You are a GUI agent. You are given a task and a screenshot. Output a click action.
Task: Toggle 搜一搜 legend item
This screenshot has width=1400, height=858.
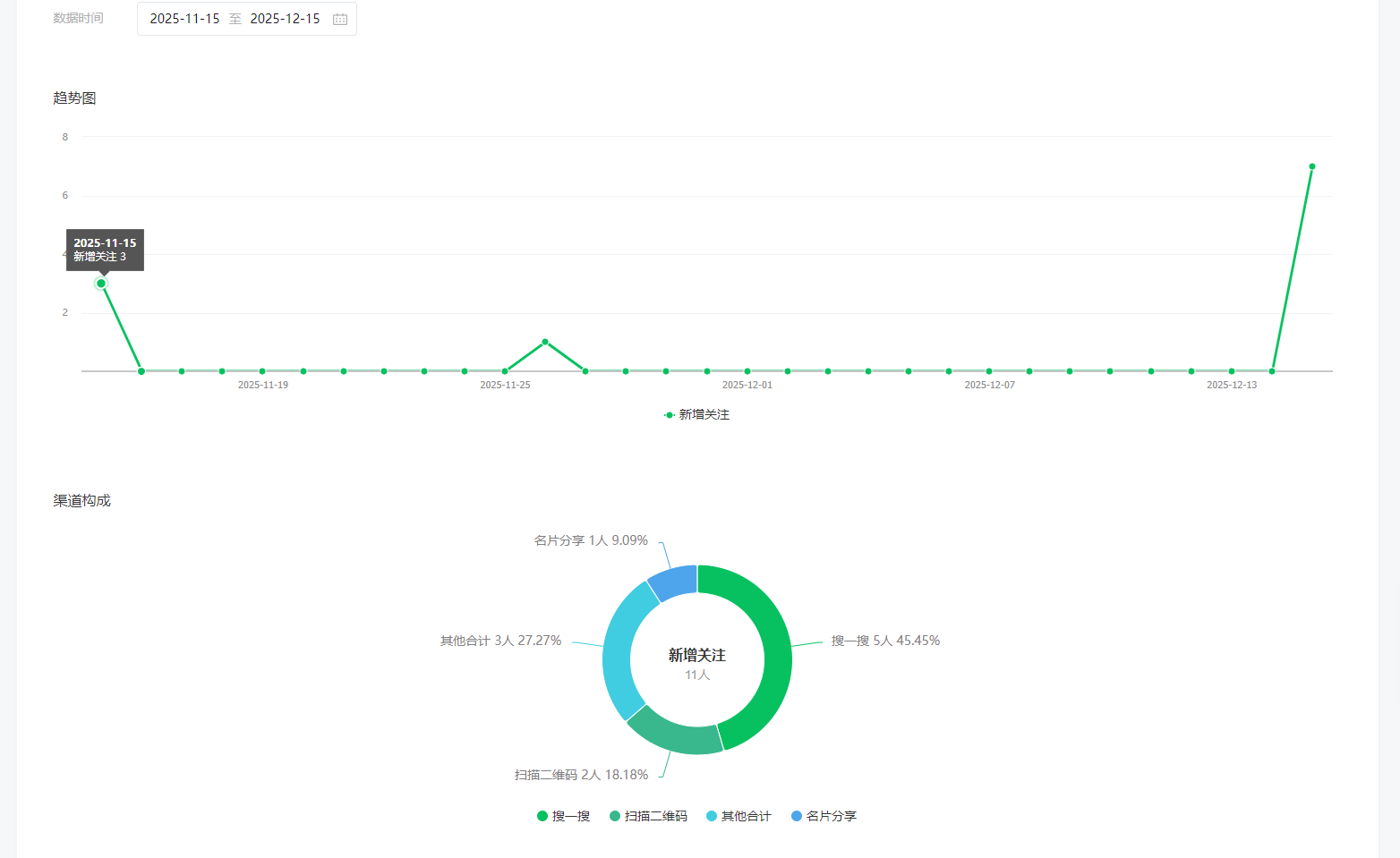pos(563,816)
